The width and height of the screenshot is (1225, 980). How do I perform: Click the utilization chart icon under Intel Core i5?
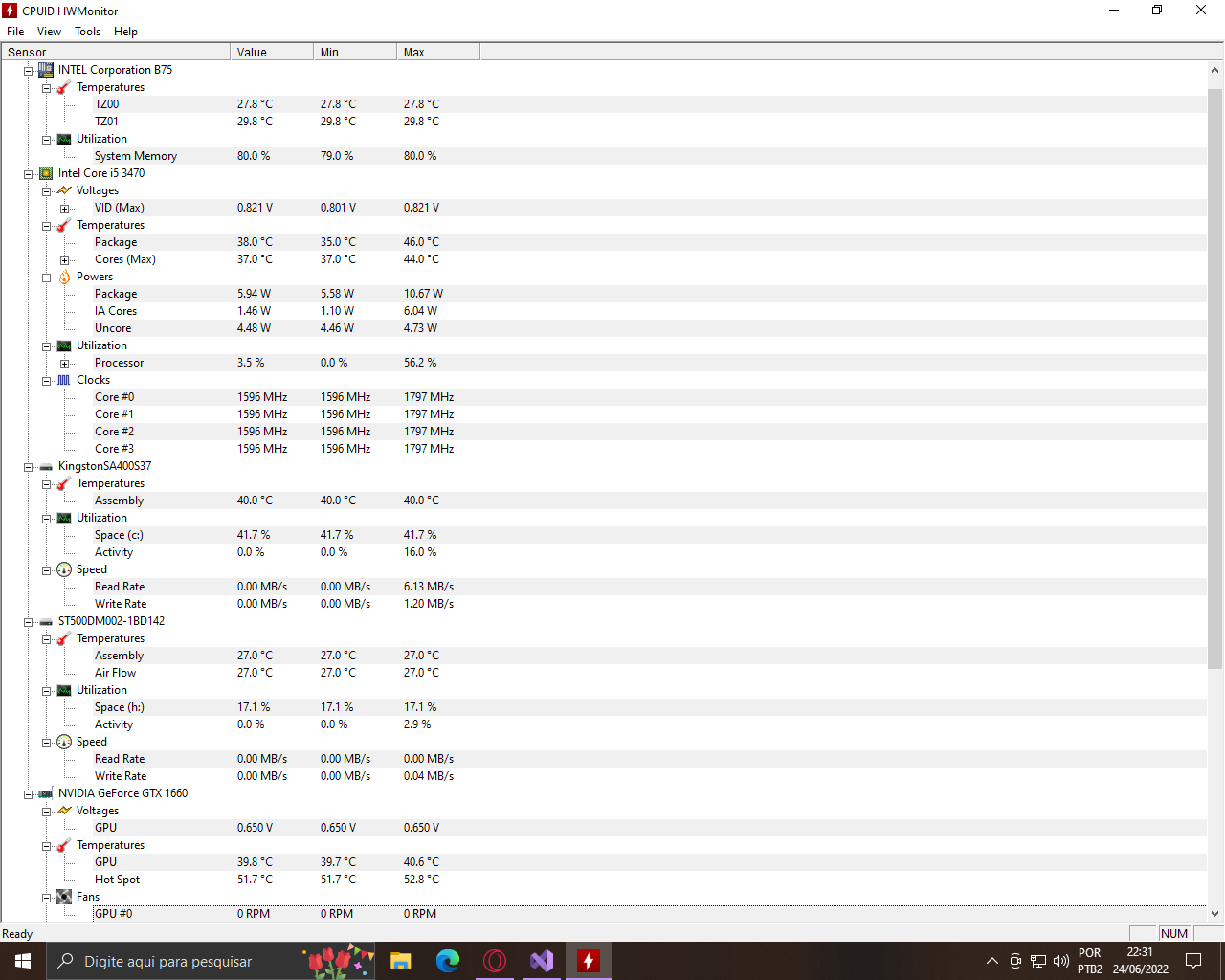coord(64,345)
